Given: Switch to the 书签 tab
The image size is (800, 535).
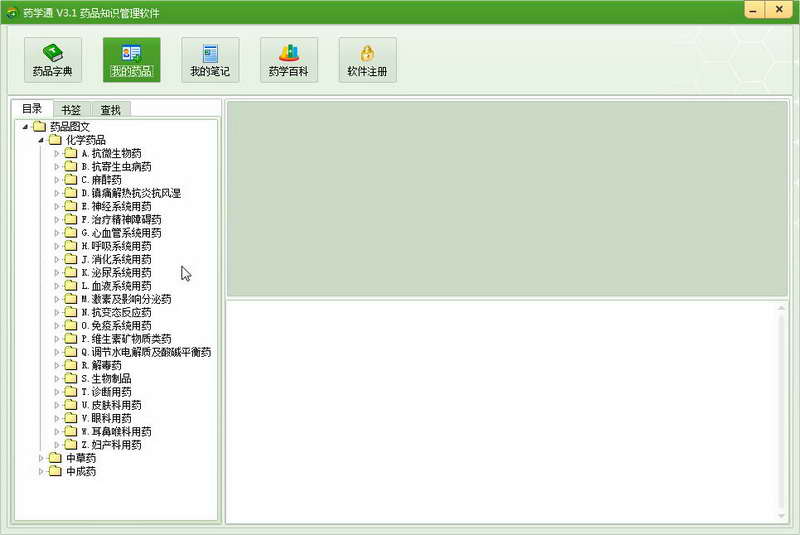Looking at the screenshot, I should 71,110.
